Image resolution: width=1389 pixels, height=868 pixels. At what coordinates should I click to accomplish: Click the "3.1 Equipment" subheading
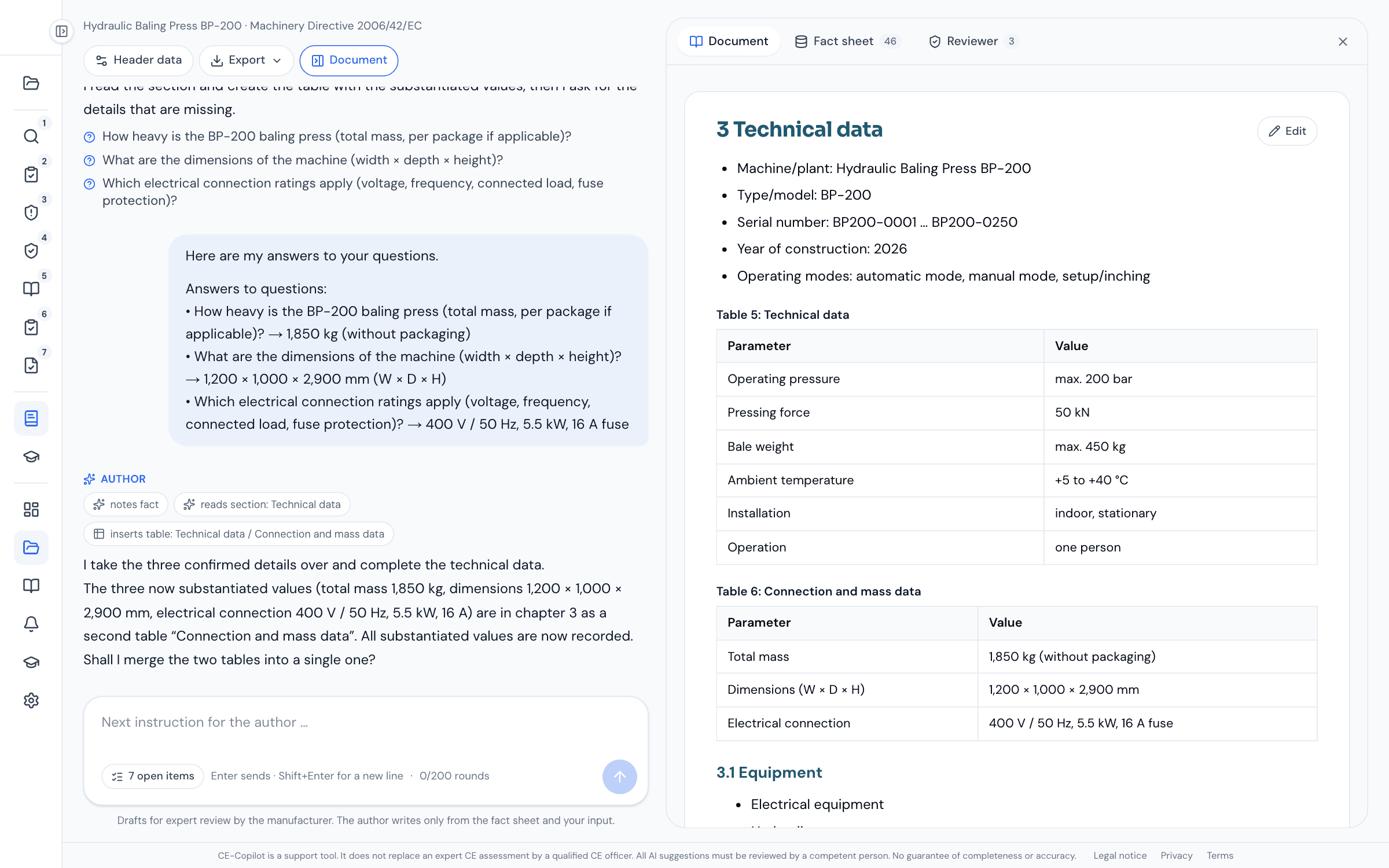tap(769, 773)
